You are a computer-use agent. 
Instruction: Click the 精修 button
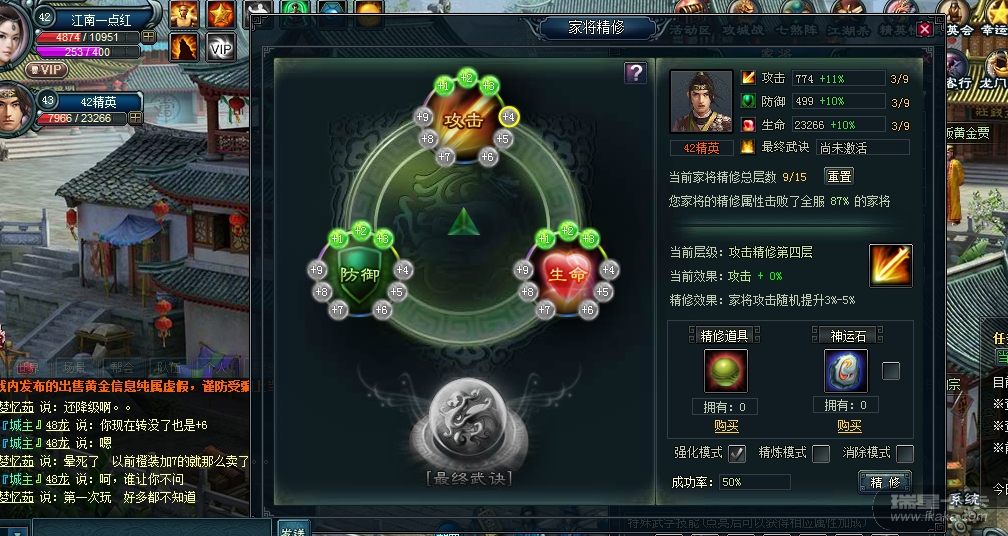(885, 482)
